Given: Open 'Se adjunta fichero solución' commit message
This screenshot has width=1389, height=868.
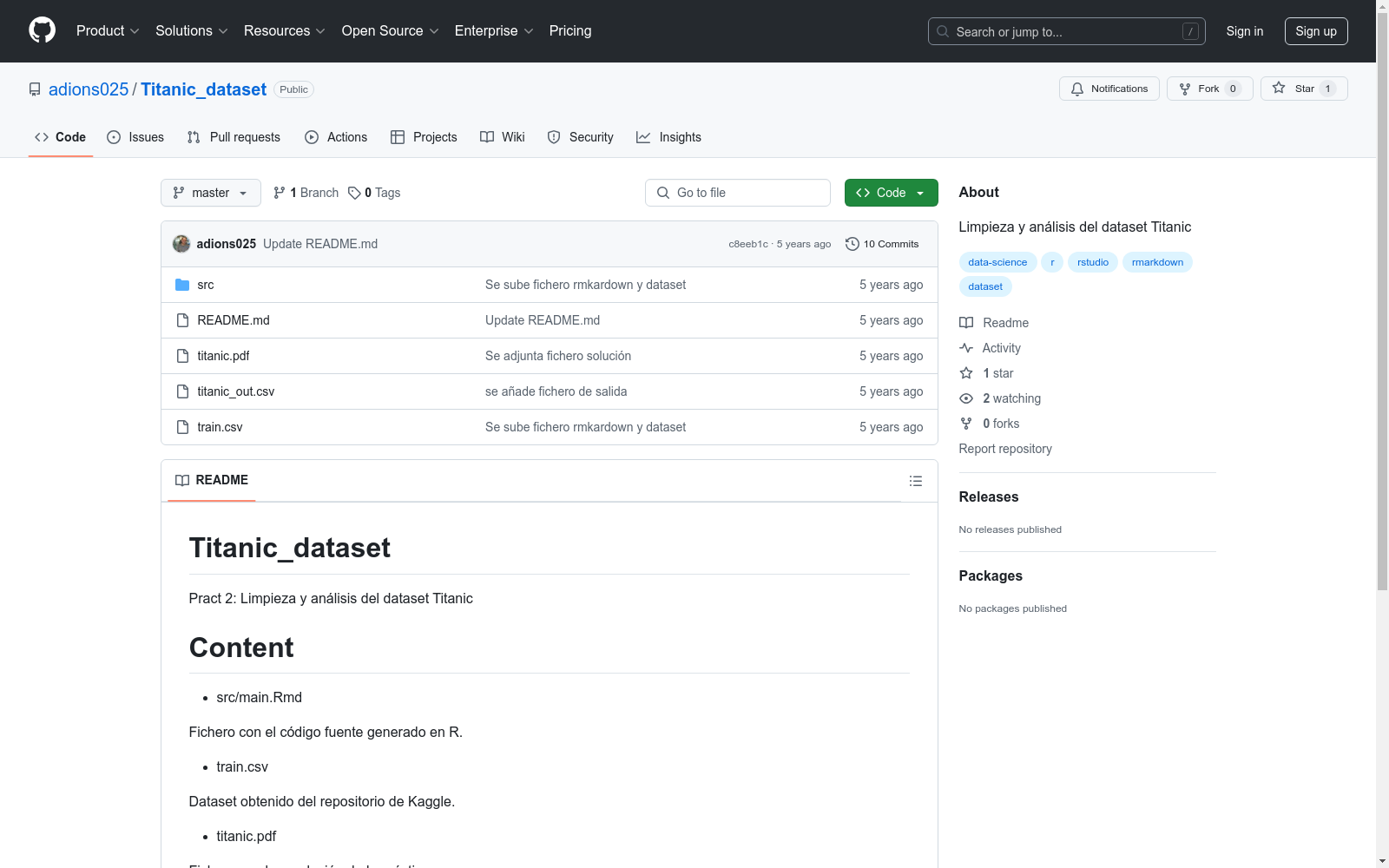Looking at the screenshot, I should (x=558, y=356).
